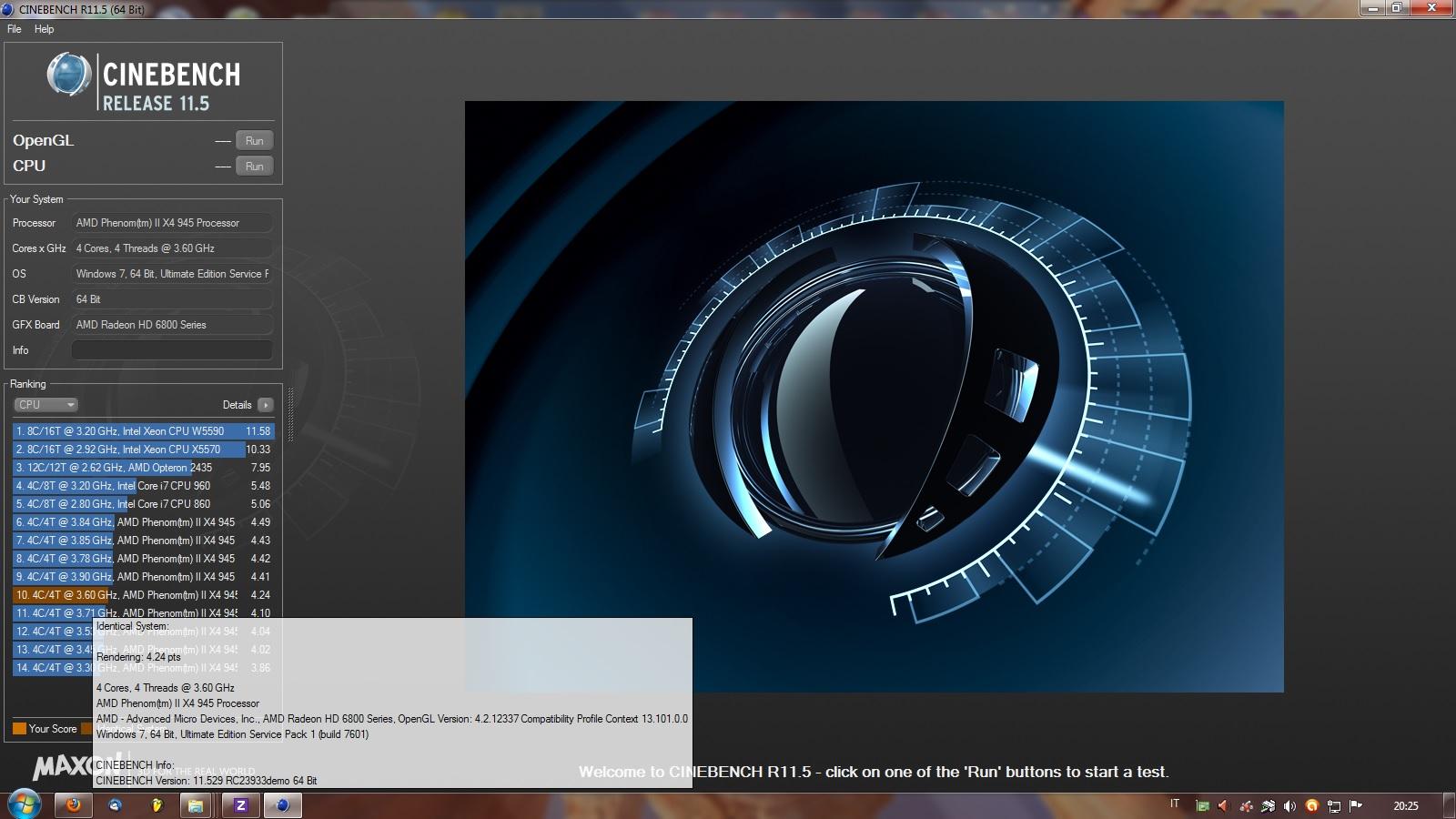Click the rendered eye scene image viewport

pos(875,397)
